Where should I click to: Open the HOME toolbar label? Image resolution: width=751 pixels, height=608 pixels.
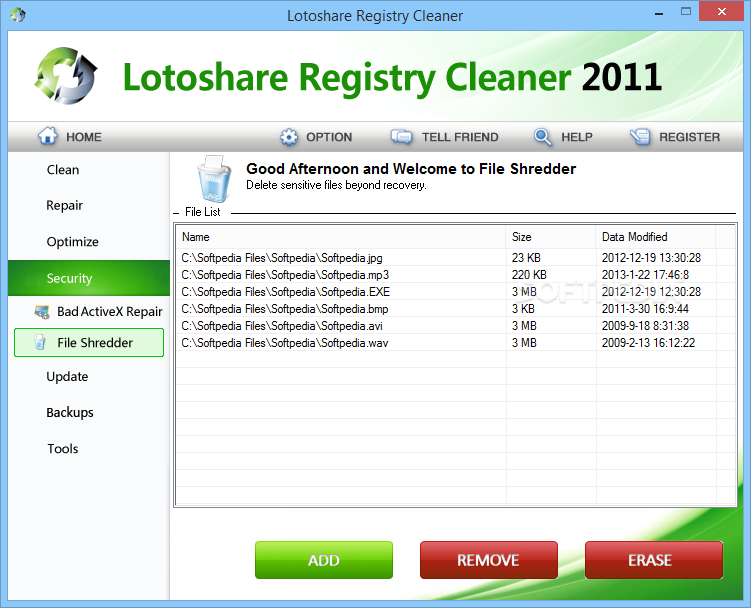(84, 137)
